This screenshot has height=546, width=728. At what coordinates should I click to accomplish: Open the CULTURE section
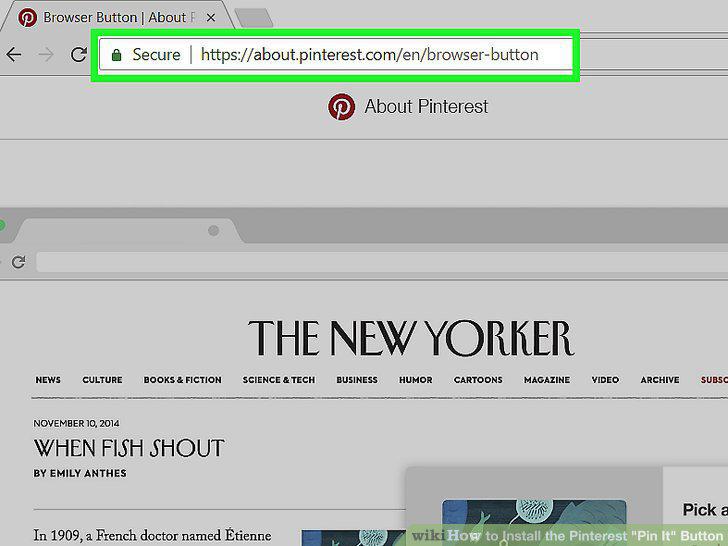(x=102, y=380)
